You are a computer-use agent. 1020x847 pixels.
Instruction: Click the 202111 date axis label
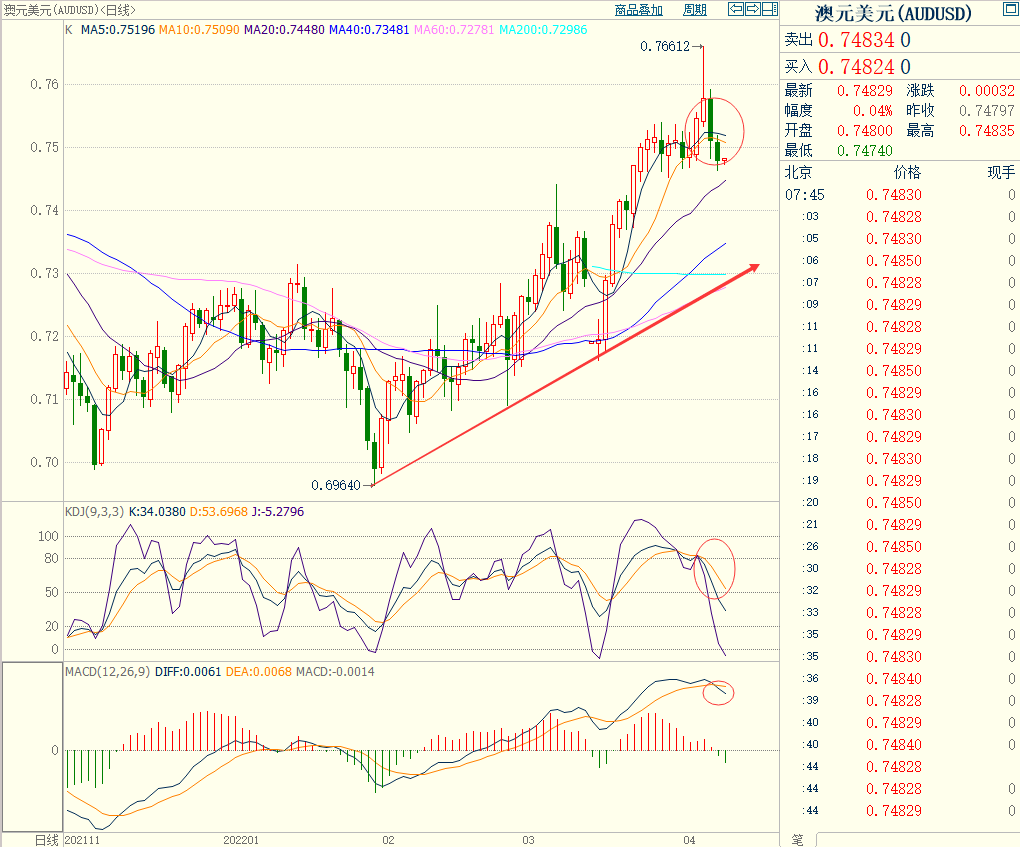[x=83, y=840]
